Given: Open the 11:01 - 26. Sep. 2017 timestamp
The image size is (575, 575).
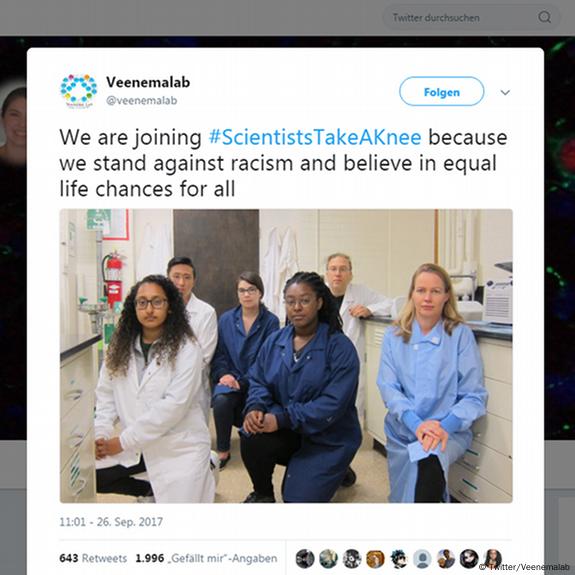Looking at the screenshot, I should (x=111, y=522).
